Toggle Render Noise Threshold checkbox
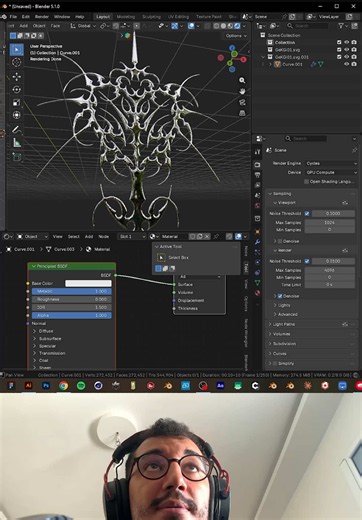The height and width of the screenshot is (520, 362). (x=307, y=261)
